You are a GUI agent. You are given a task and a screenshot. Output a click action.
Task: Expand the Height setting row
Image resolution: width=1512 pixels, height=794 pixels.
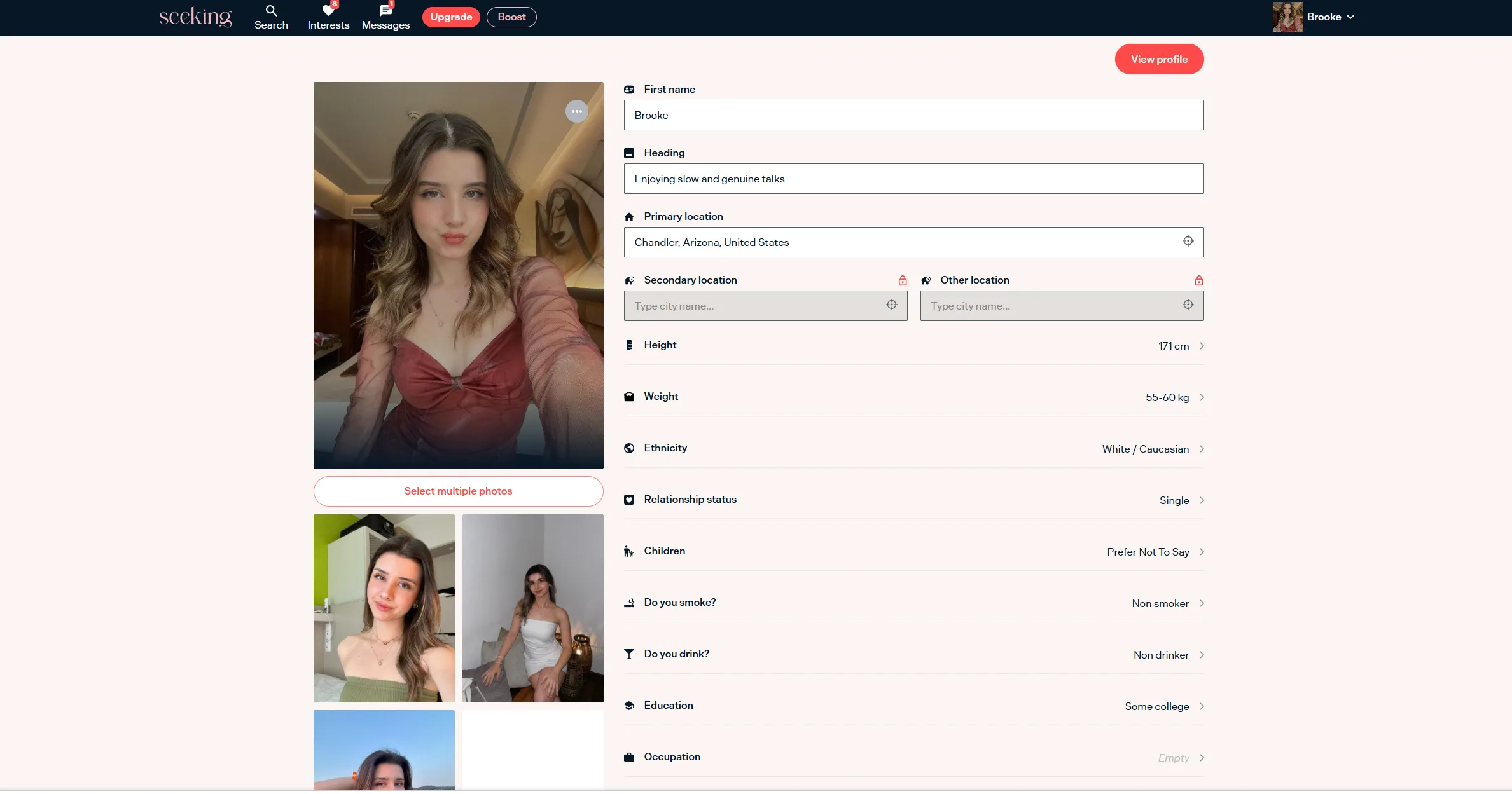pyautogui.click(x=1201, y=346)
